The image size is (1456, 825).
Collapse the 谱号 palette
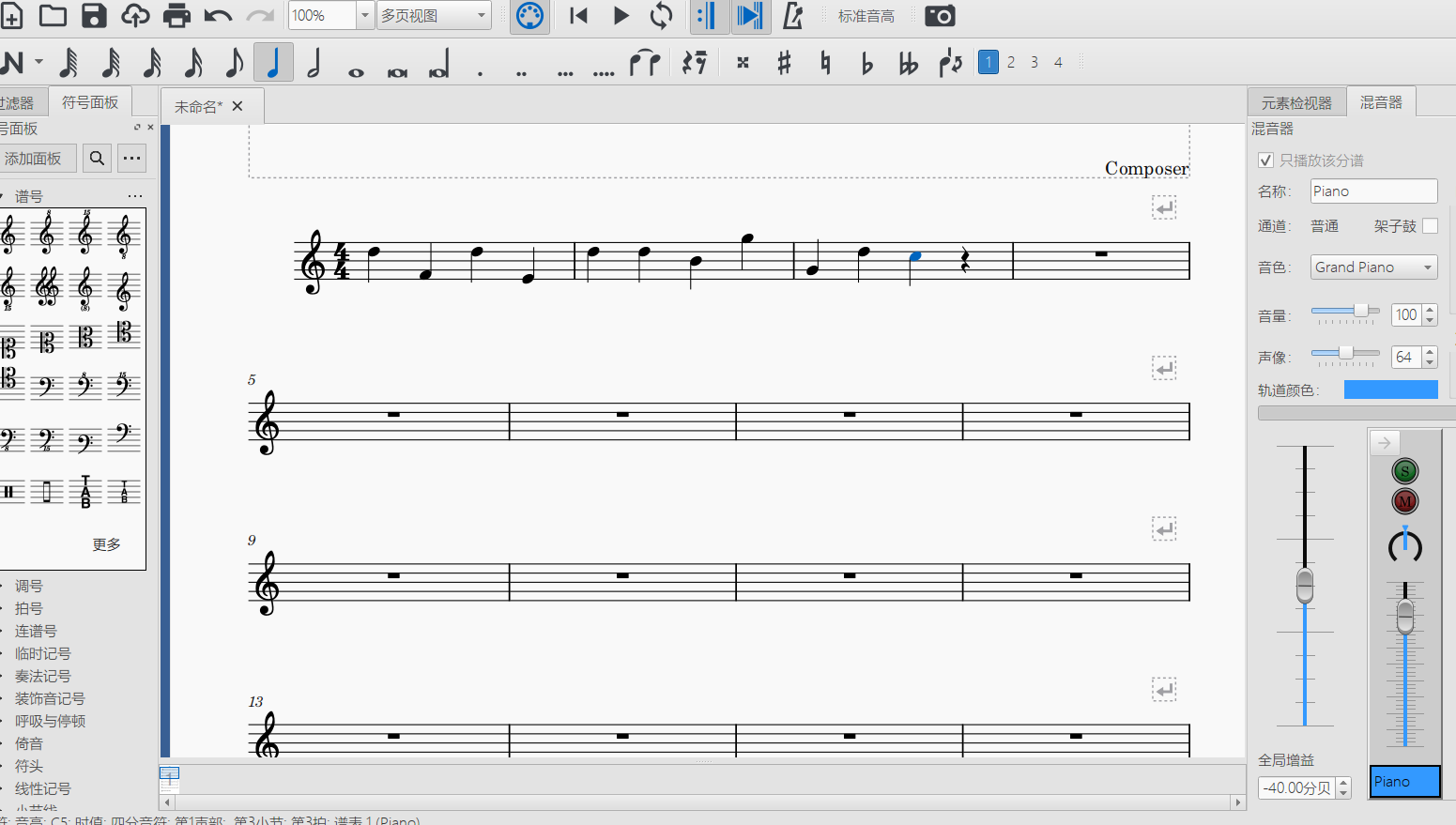point(28,196)
